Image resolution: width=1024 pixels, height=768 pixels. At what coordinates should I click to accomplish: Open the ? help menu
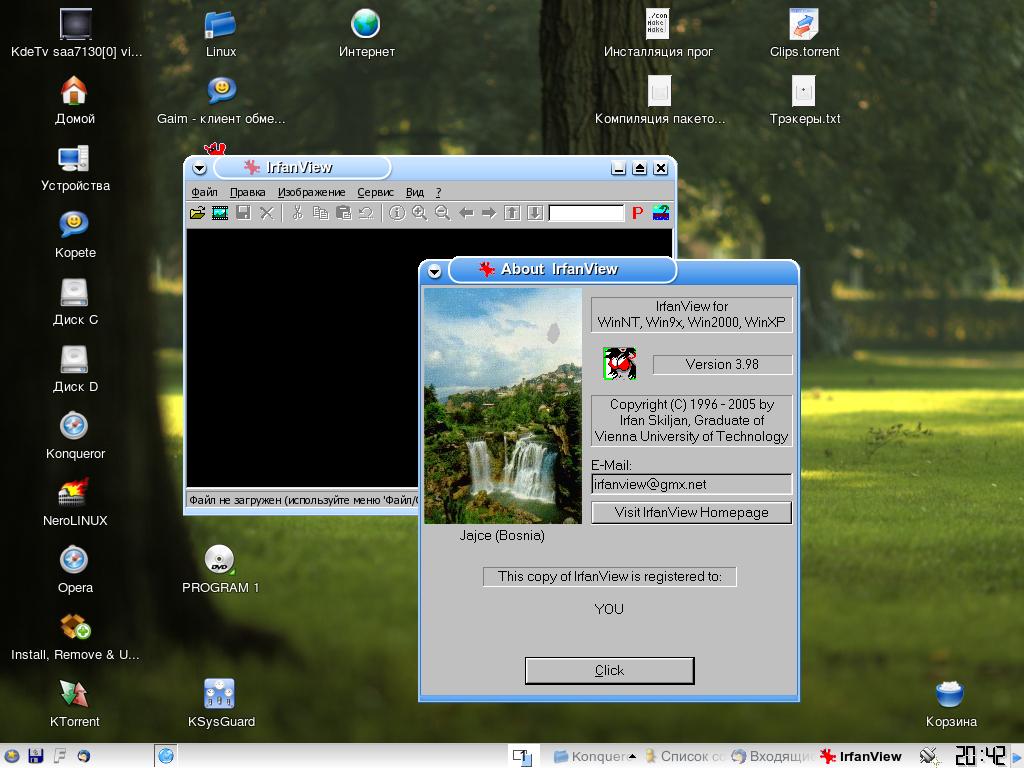439,192
